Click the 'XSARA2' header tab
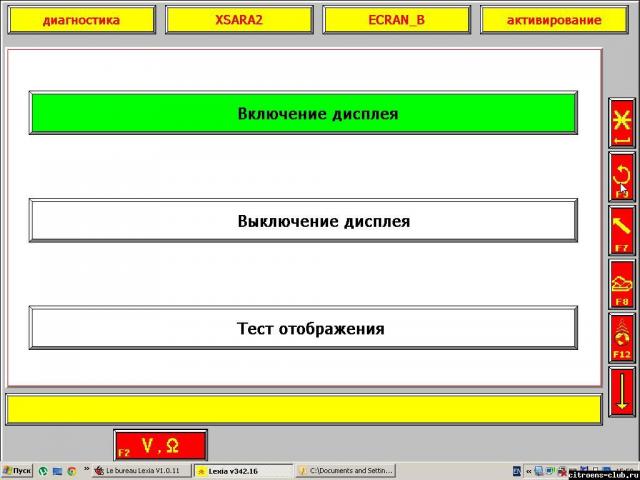The height and width of the screenshot is (480, 640). 239,20
